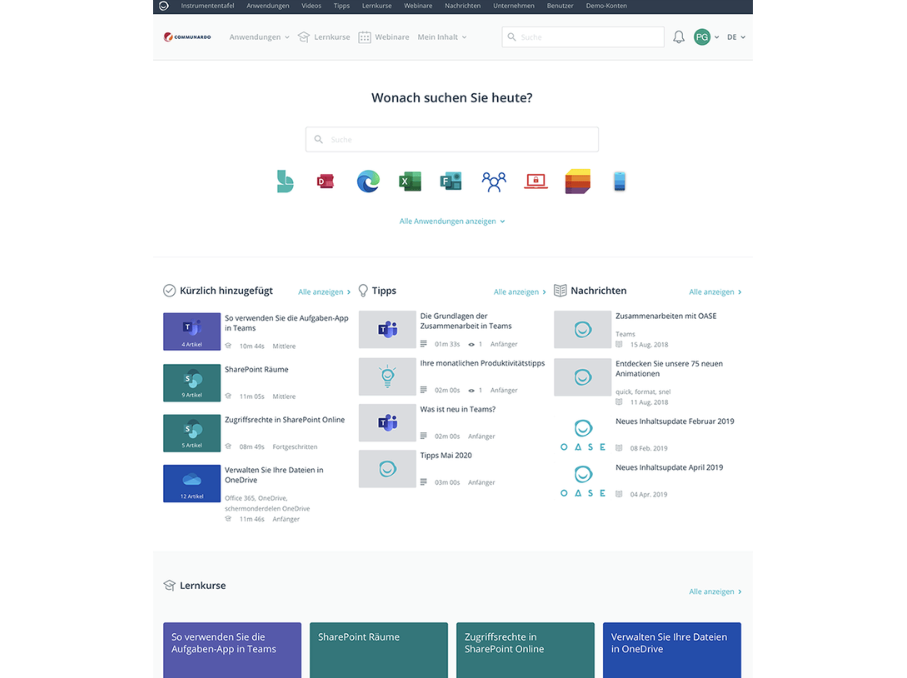The image size is (907, 678).
Task: Open the Microsoft Edge application icon
Action: (367, 181)
